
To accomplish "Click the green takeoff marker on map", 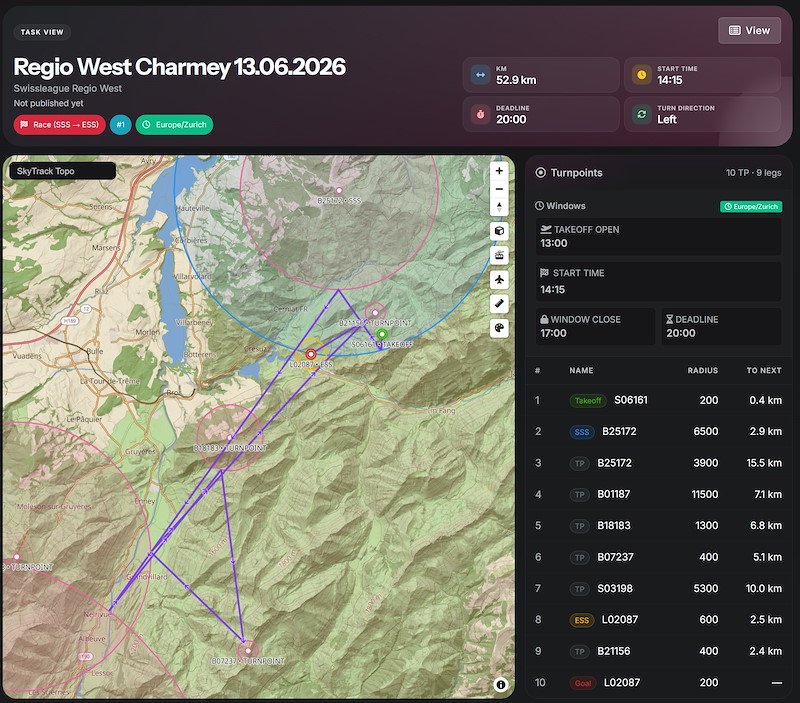I will click(x=382, y=334).
